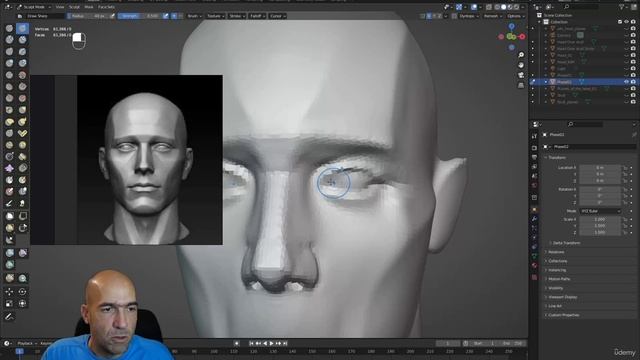Open the Falloff dropdown
The image size is (640, 360).
[257, 16]
